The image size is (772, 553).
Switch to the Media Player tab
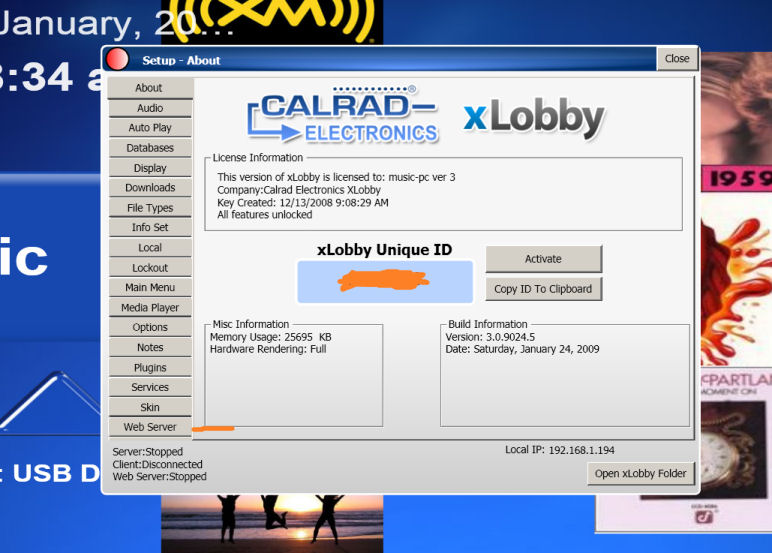click(x=149, y=308)
